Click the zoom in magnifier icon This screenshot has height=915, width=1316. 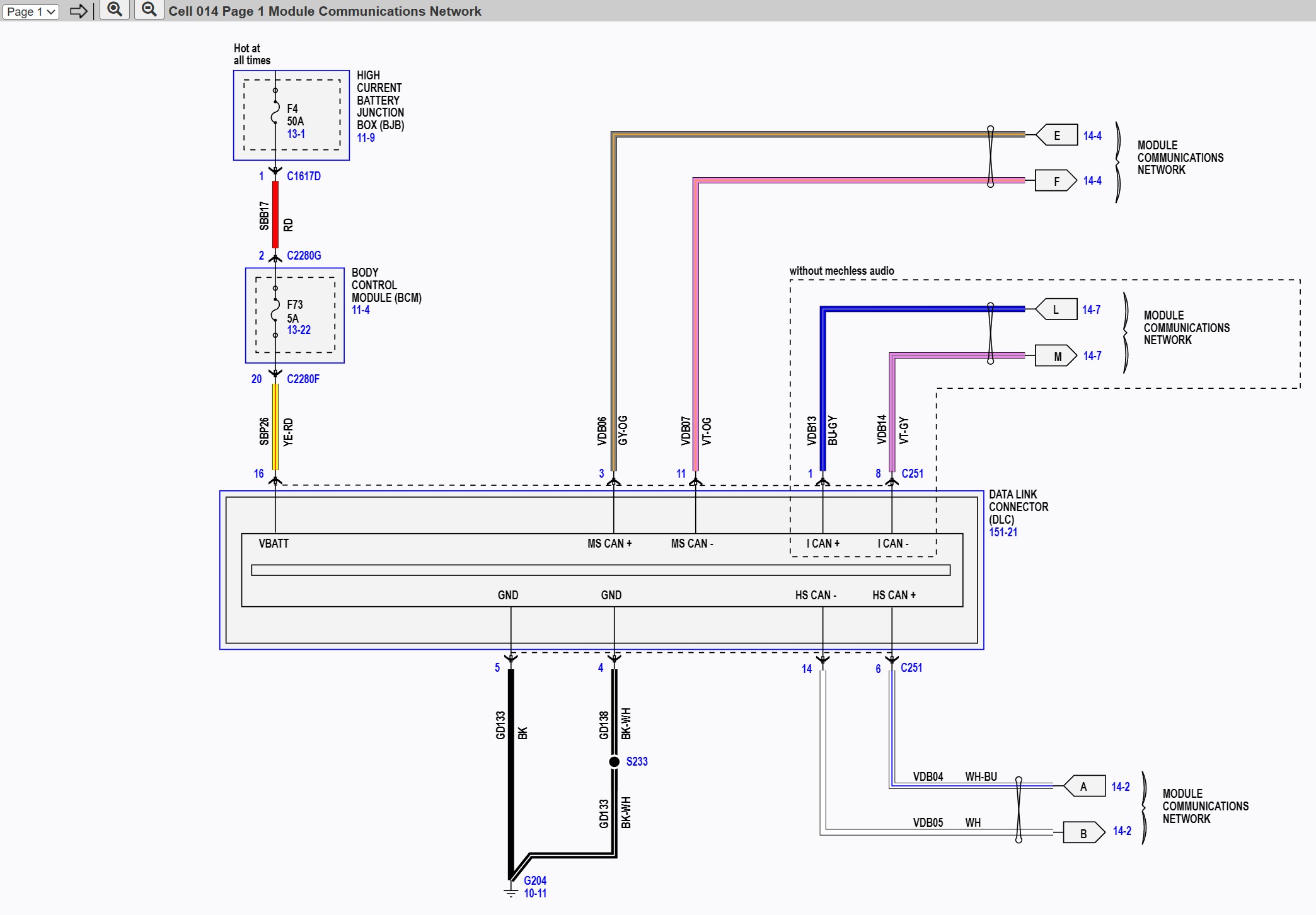click(x=115, y=9)
